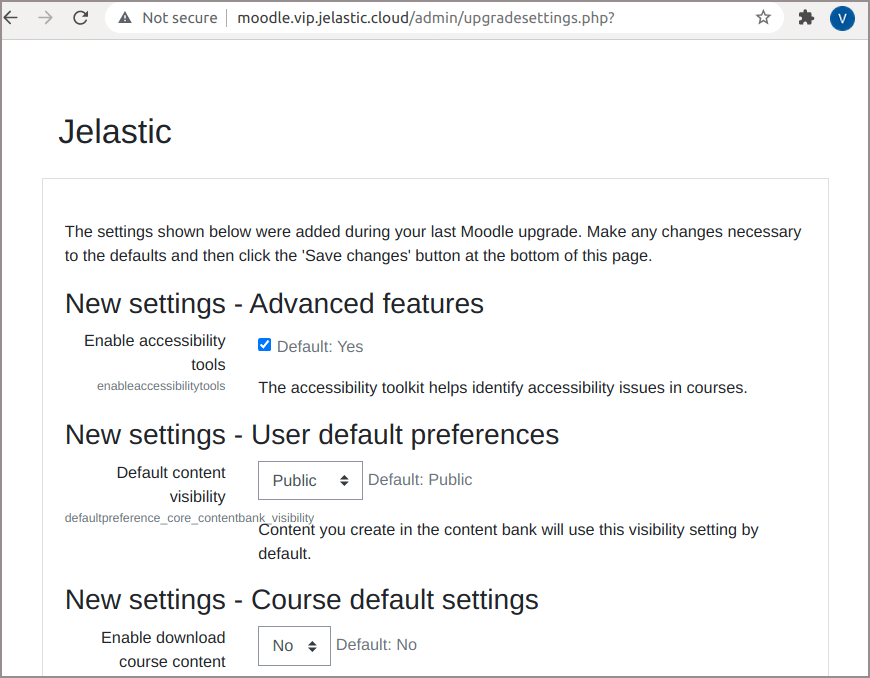Click the Default content visibility label
The width and height of the screenshot is (870, 678).
point(171,484)
